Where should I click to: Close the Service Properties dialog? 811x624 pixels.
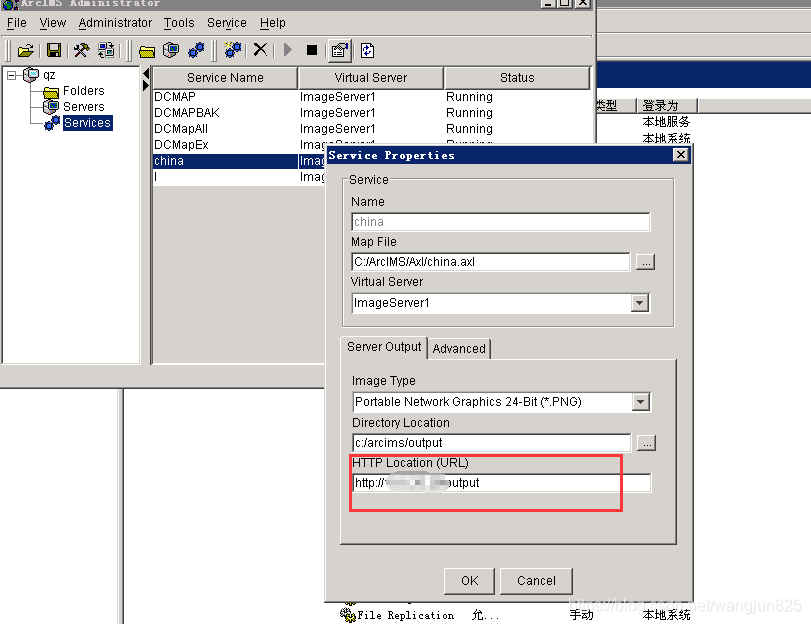click(681, 155)
